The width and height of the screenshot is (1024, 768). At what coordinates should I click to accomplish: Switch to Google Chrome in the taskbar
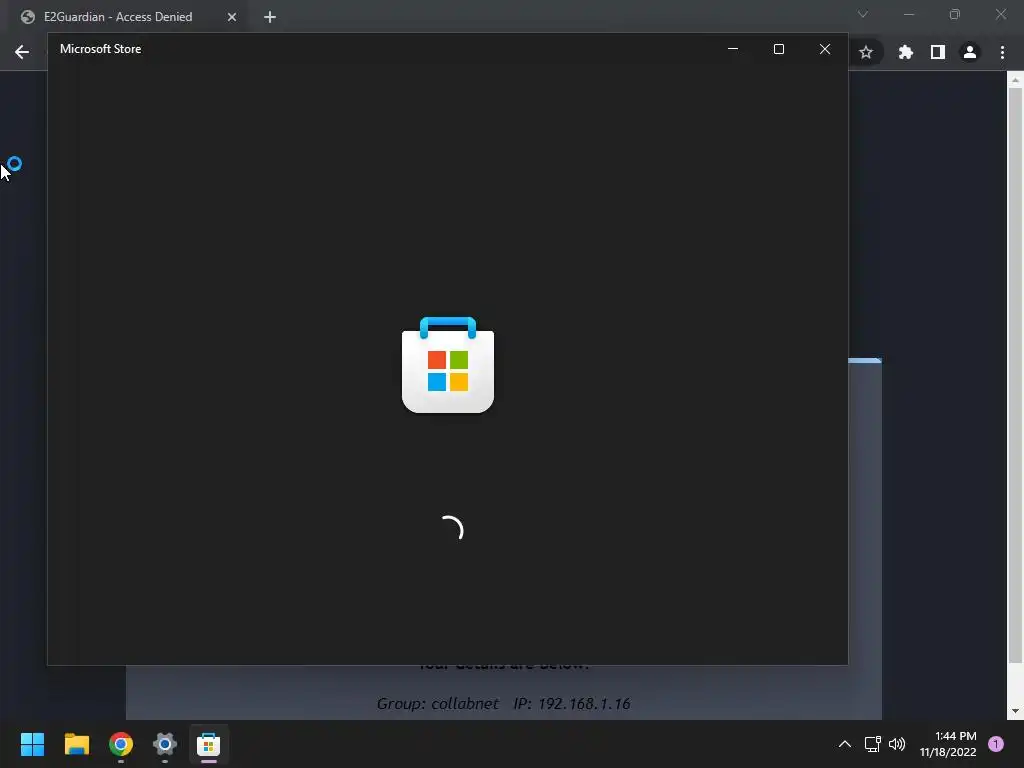click(121, 744)
